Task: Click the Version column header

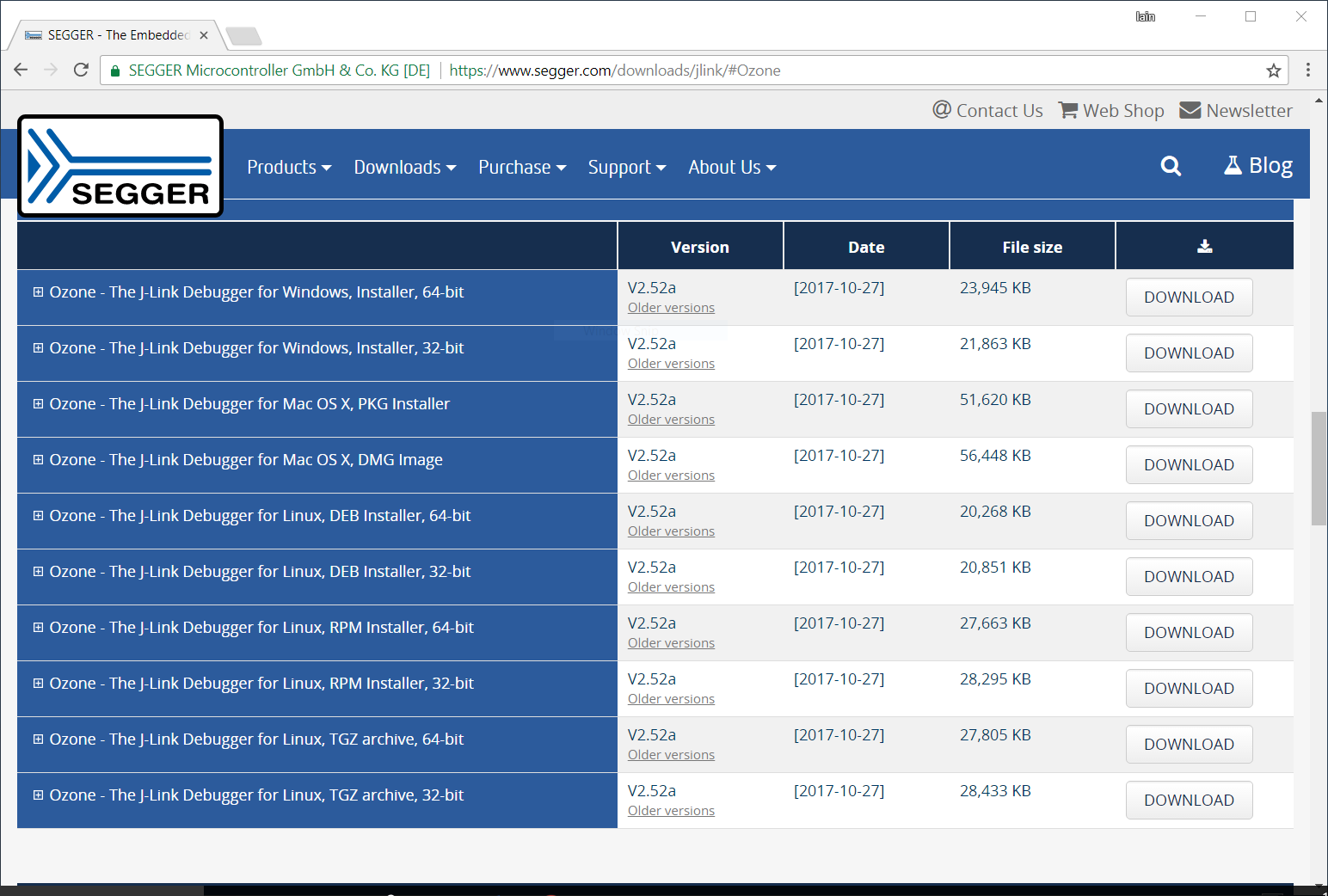Action: coord(700,247)
